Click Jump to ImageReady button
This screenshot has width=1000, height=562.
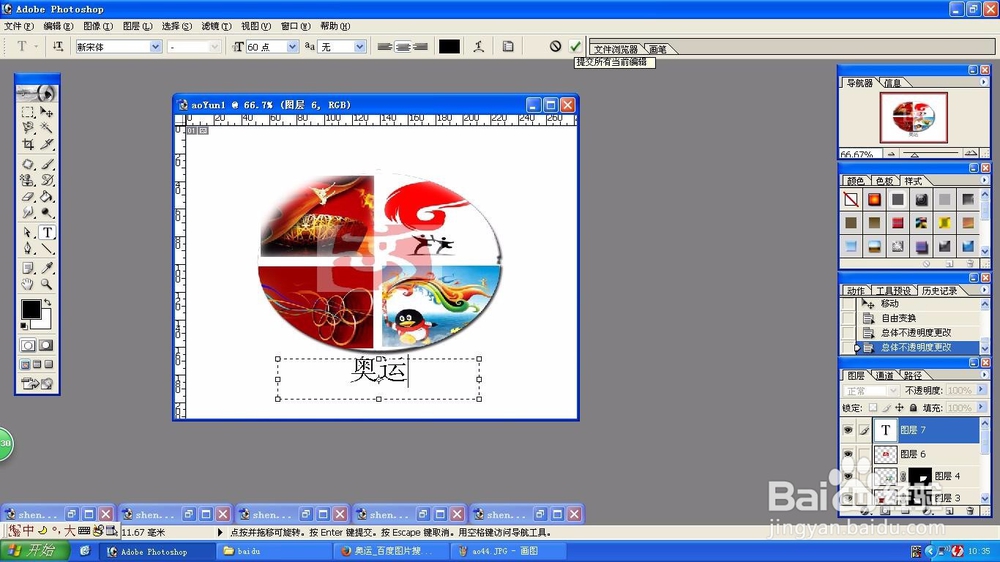pos(37,383)
